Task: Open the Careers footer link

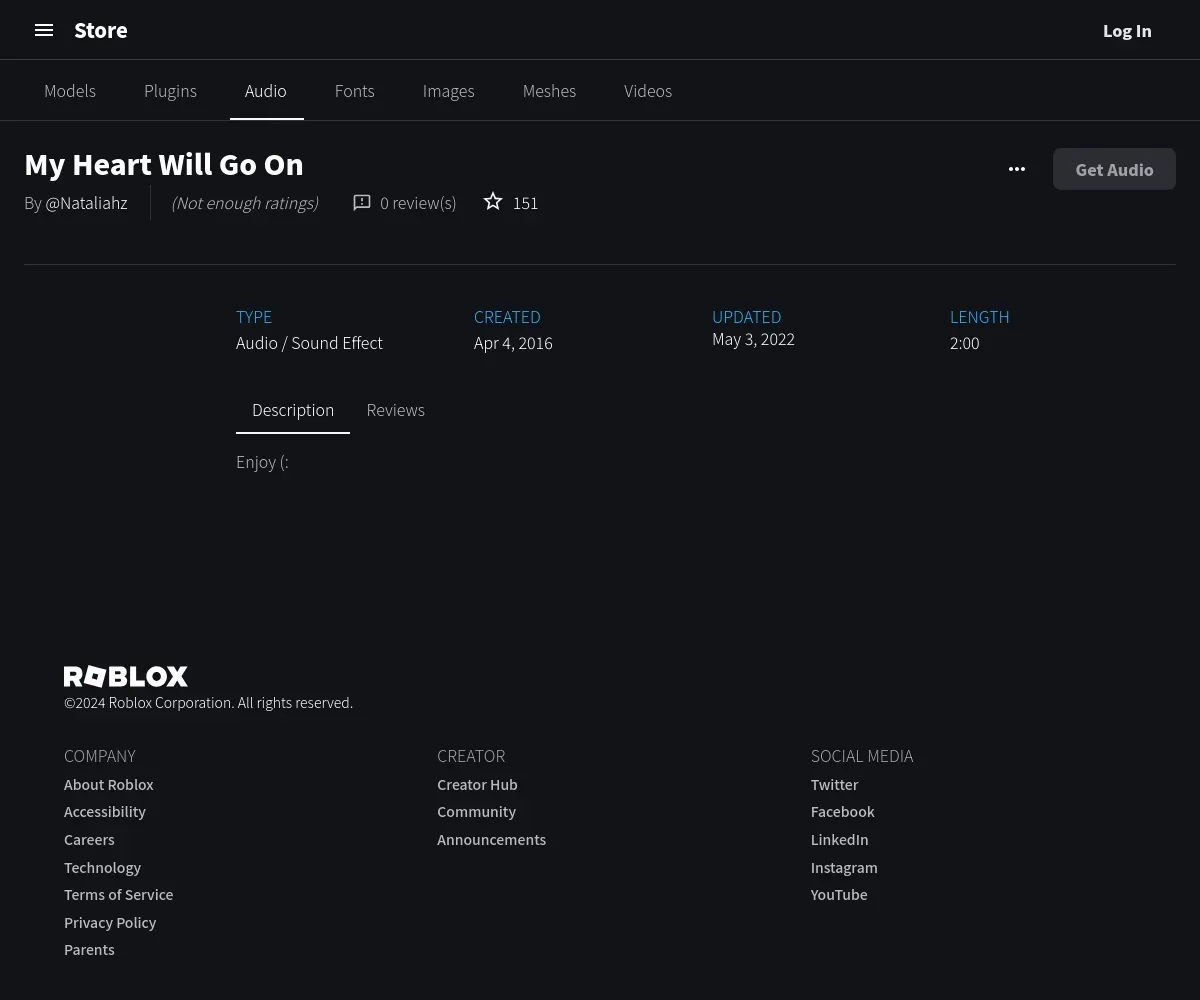Action: 89,840
